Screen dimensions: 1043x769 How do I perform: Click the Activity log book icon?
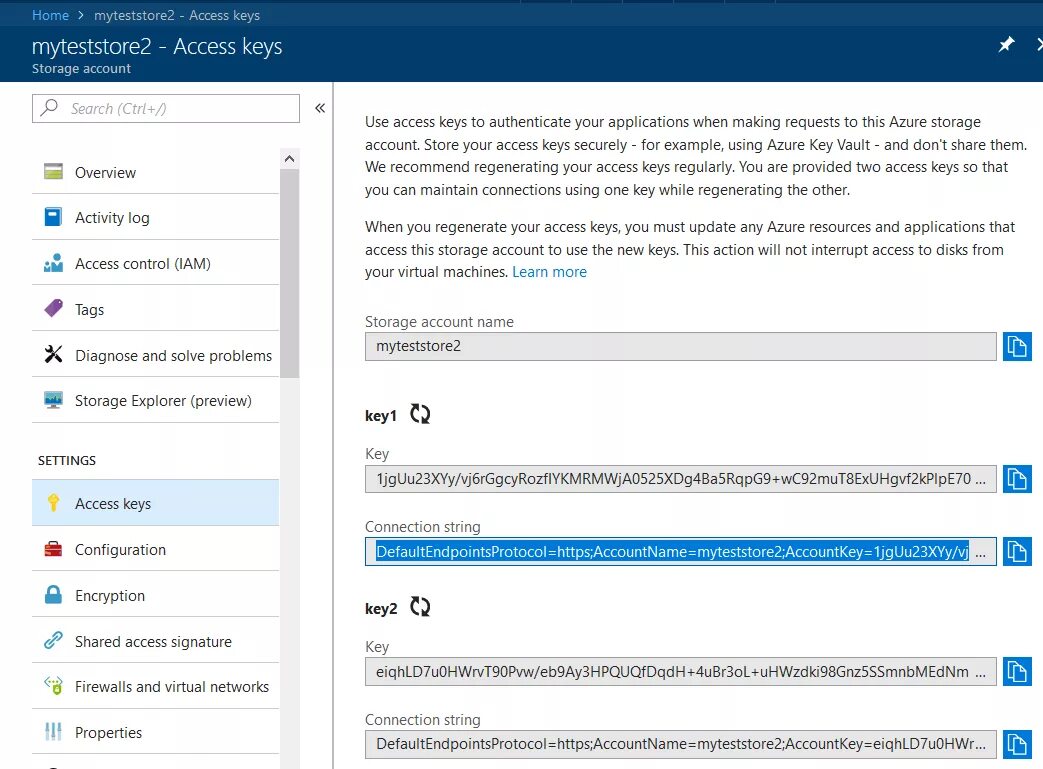(53, 217)
